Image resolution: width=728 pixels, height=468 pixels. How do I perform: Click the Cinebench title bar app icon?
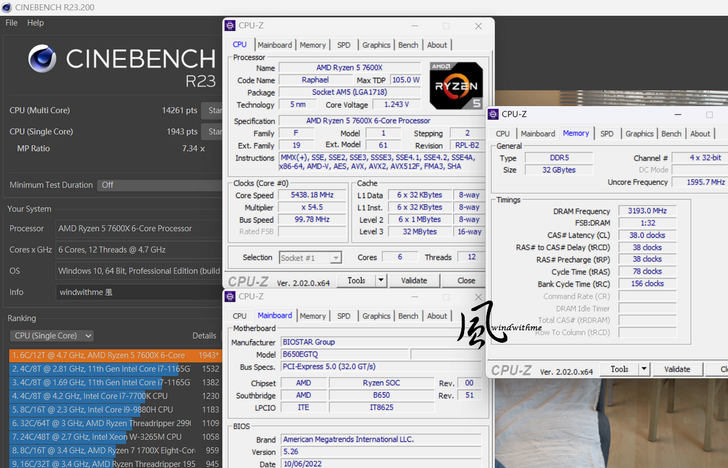click(x=8, y=6)
